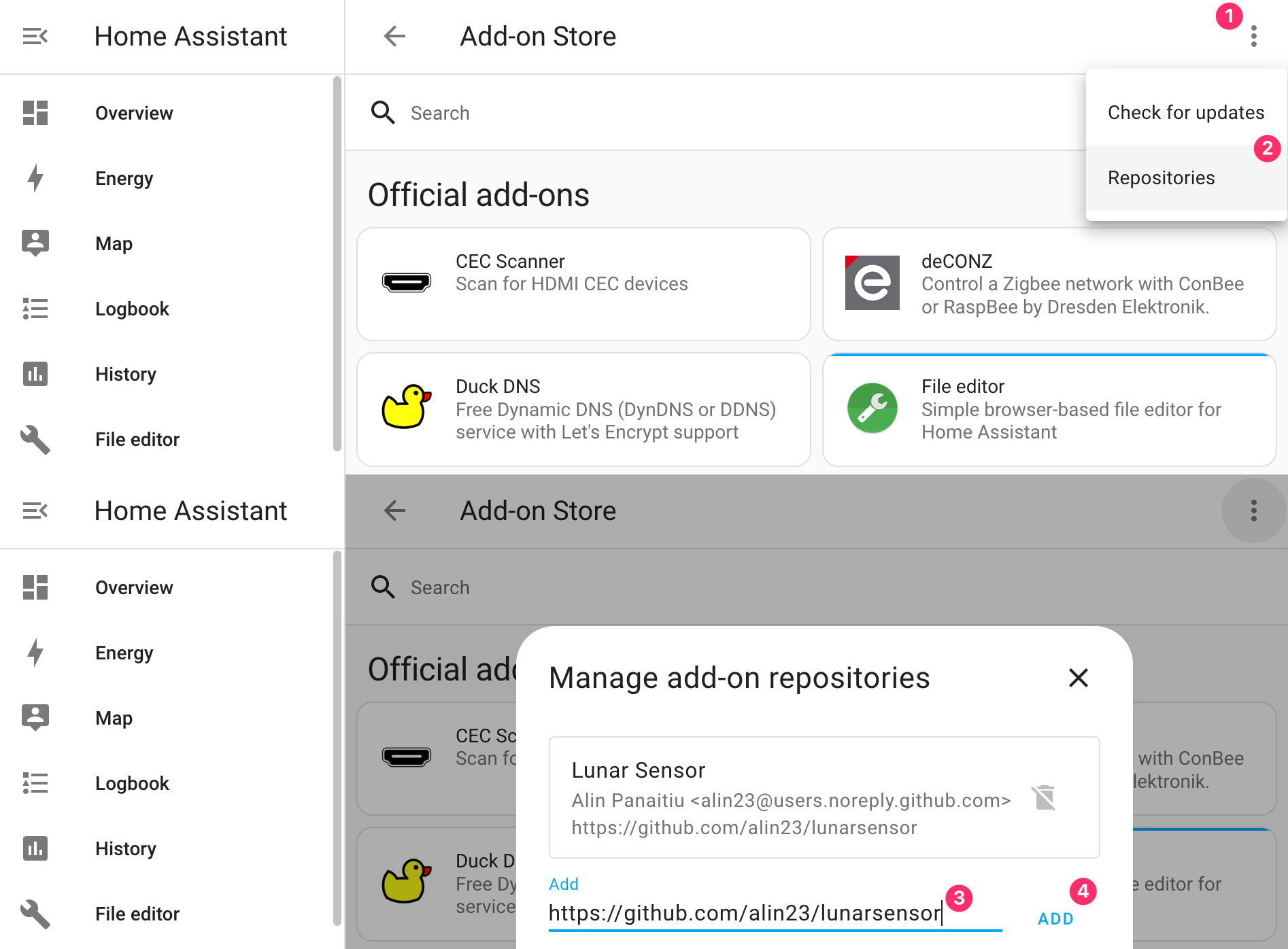This screenshot has width=1288, height=949.
Task: Click Duck DNS Free Dynamic DNS description
Action: click(615, 421)
